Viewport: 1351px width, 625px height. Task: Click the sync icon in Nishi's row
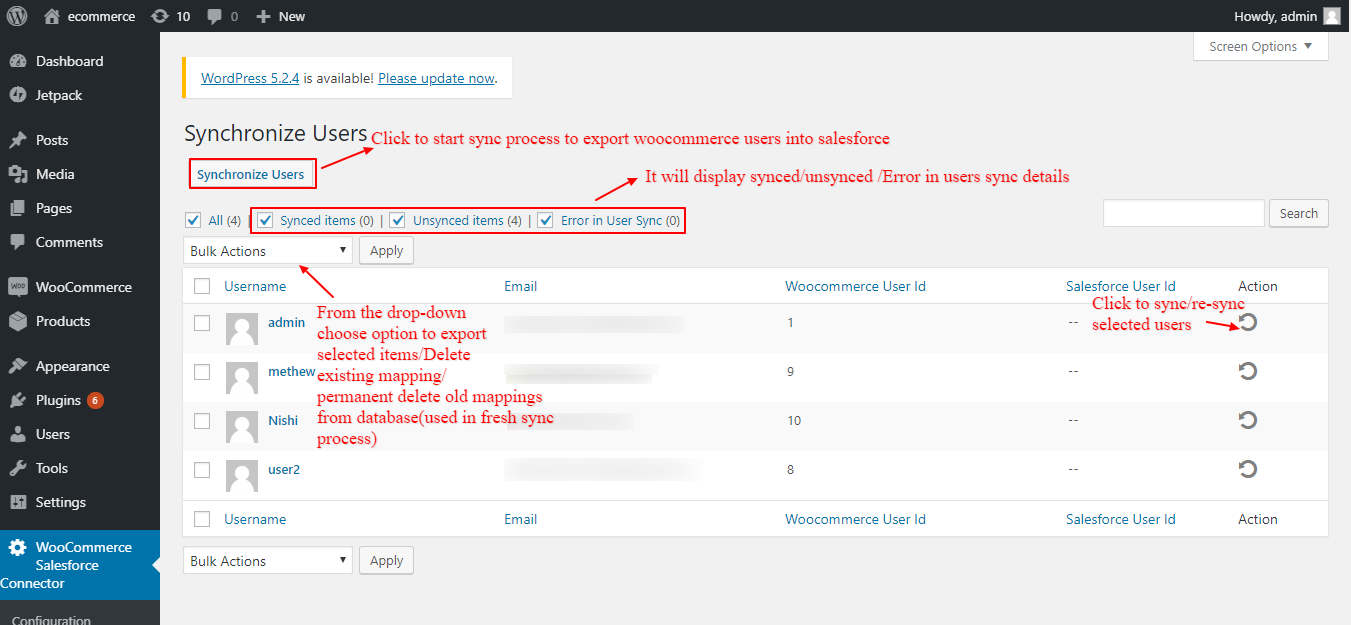[1247, 420]
